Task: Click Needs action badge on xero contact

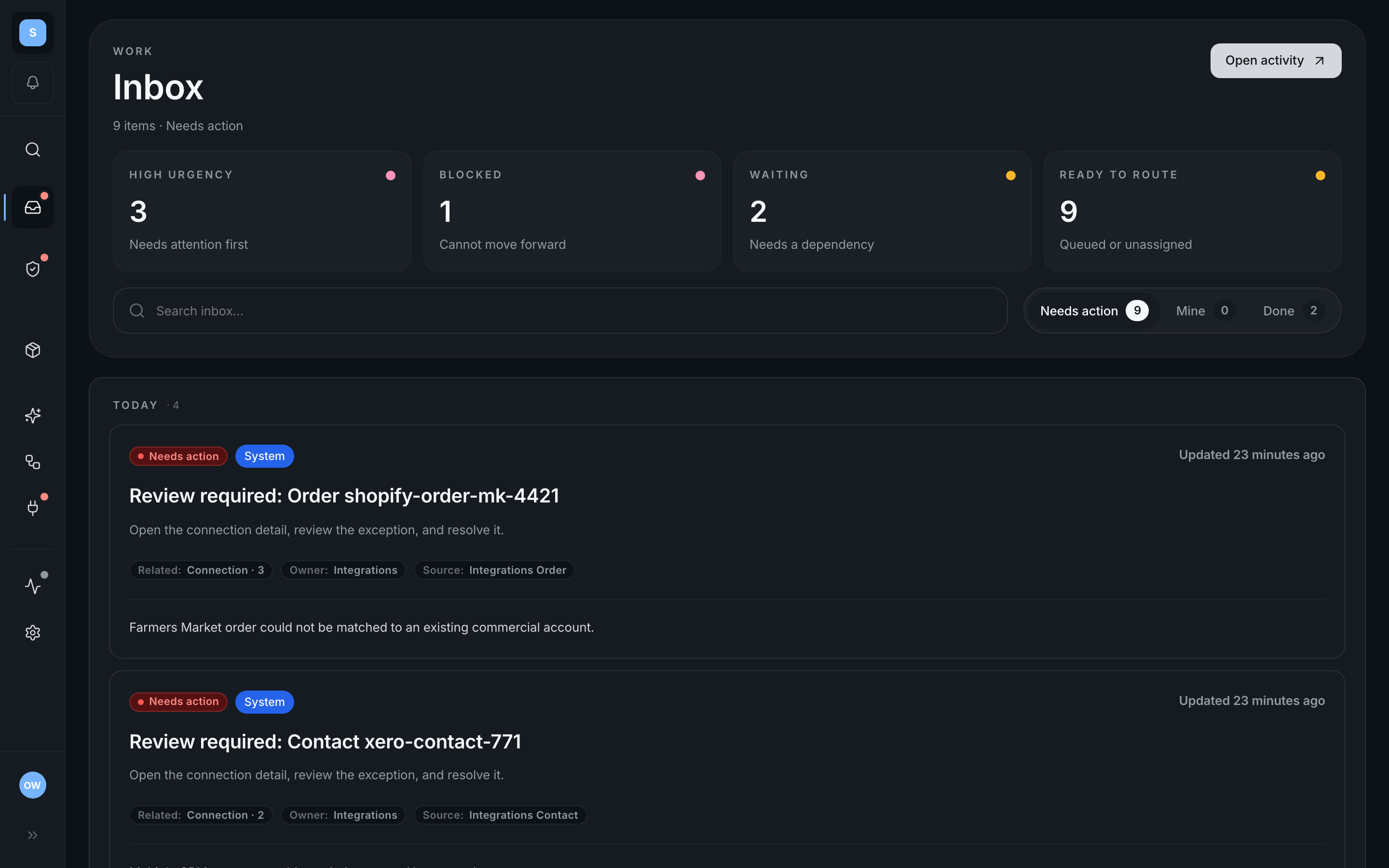Action: (x=178, y=702)
